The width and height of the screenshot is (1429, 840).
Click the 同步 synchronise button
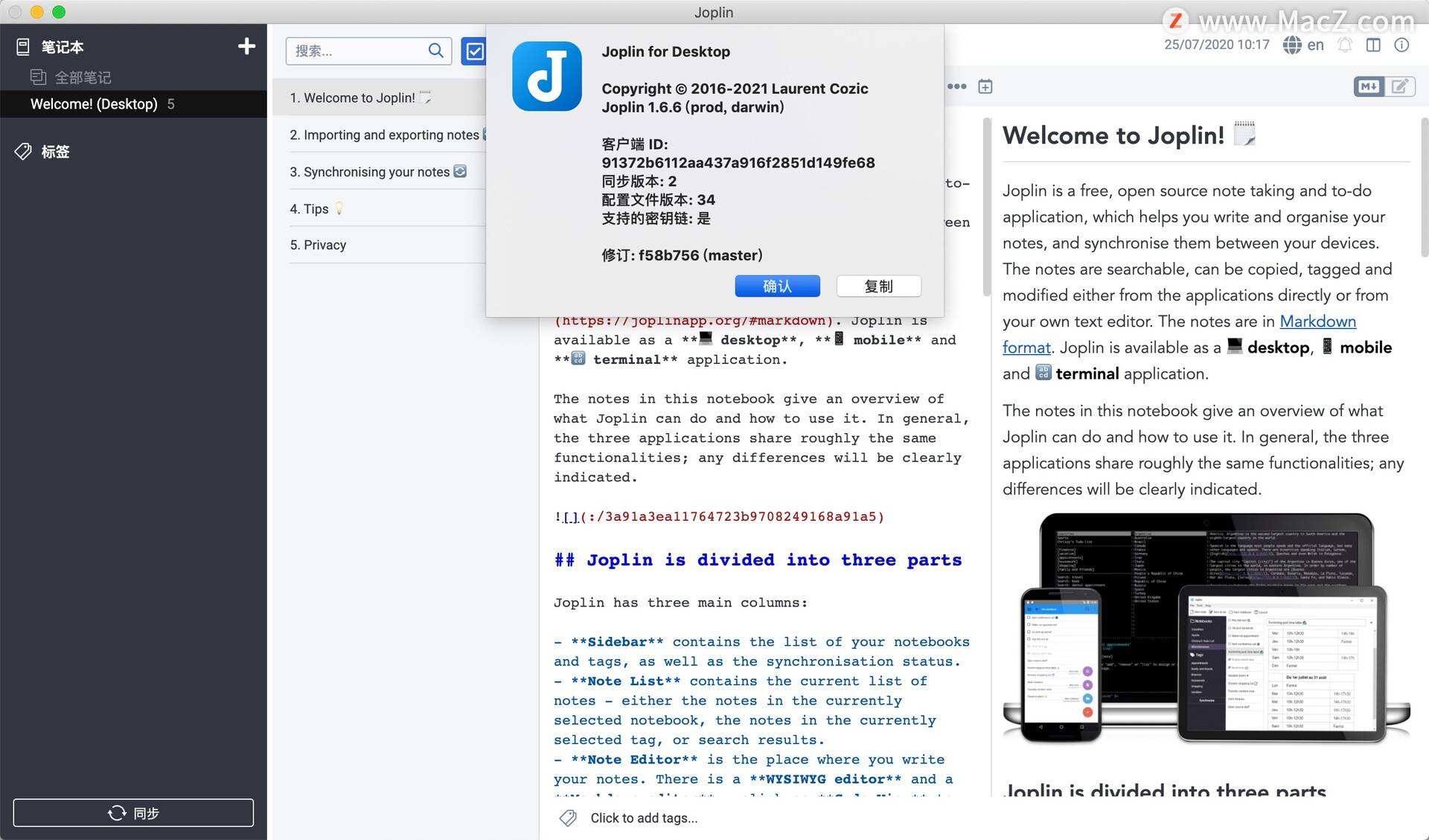click(133, 812)
